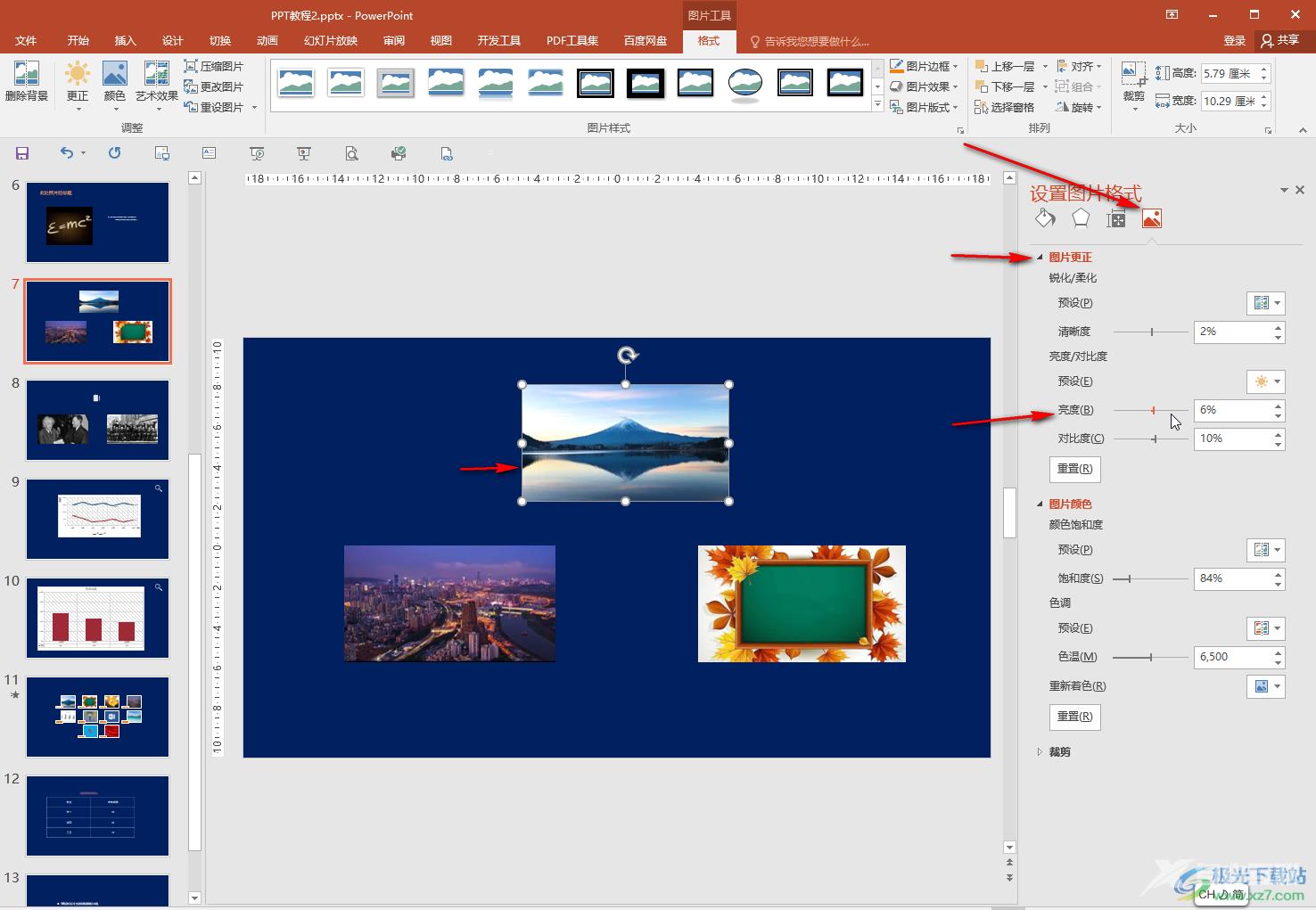
Task: Open the Recolor (重新着色) dropdown
Action: 1265,686
